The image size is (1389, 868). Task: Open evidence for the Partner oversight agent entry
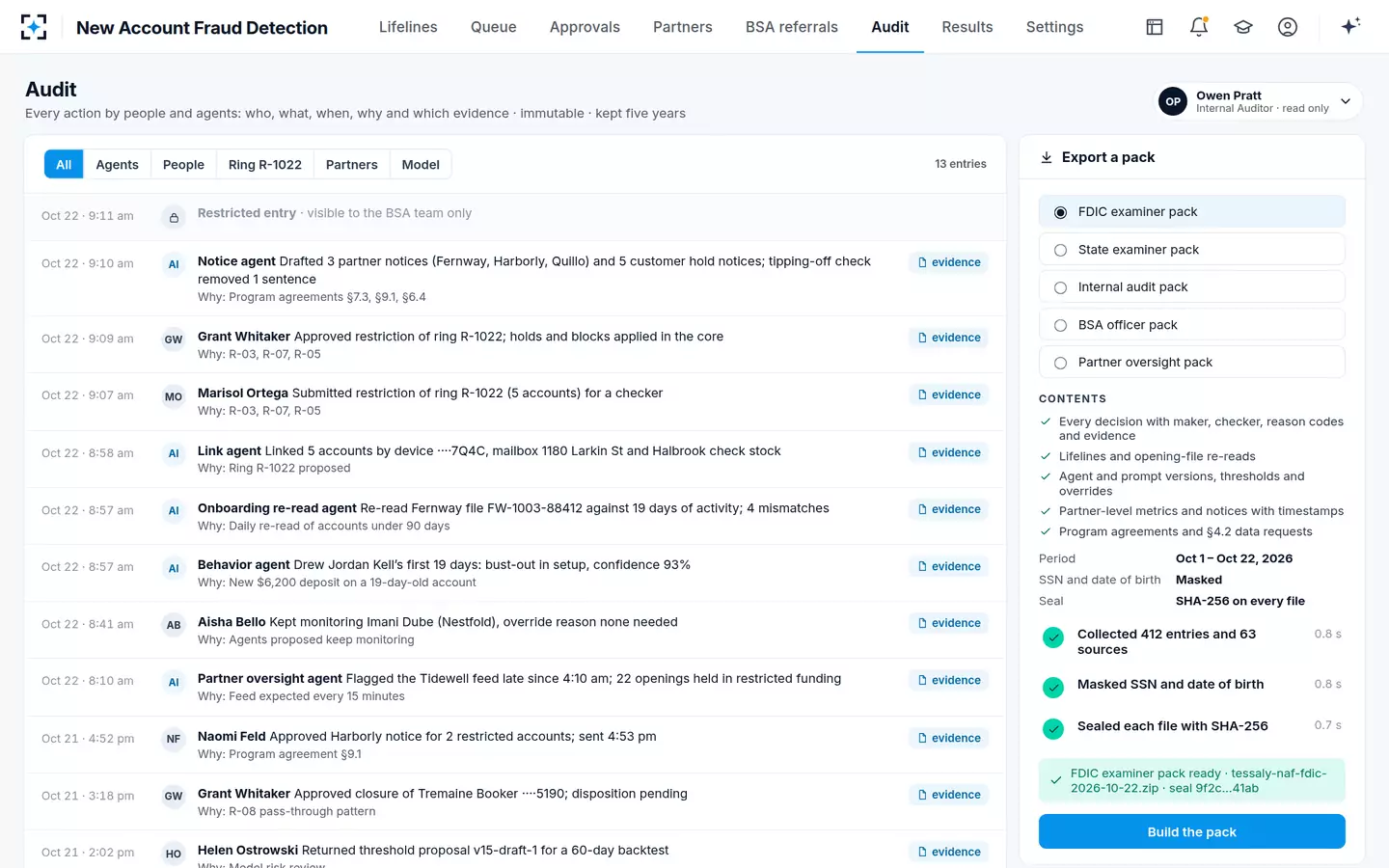948,680
